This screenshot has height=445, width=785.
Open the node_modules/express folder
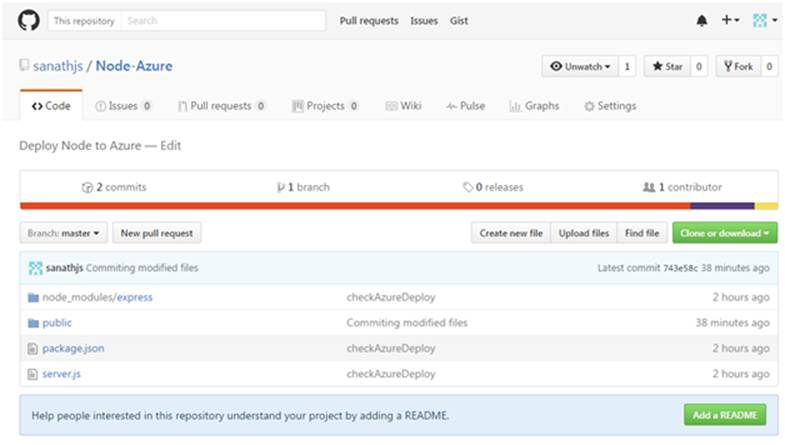pos(98,297)
